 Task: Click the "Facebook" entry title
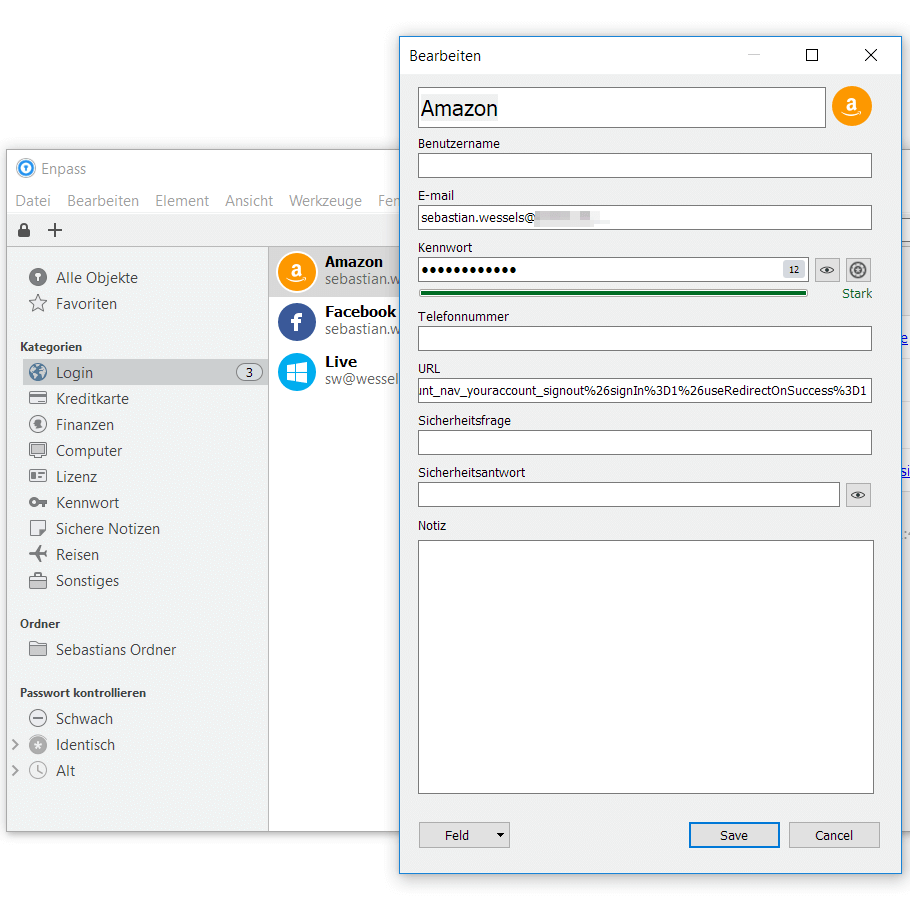360,312
